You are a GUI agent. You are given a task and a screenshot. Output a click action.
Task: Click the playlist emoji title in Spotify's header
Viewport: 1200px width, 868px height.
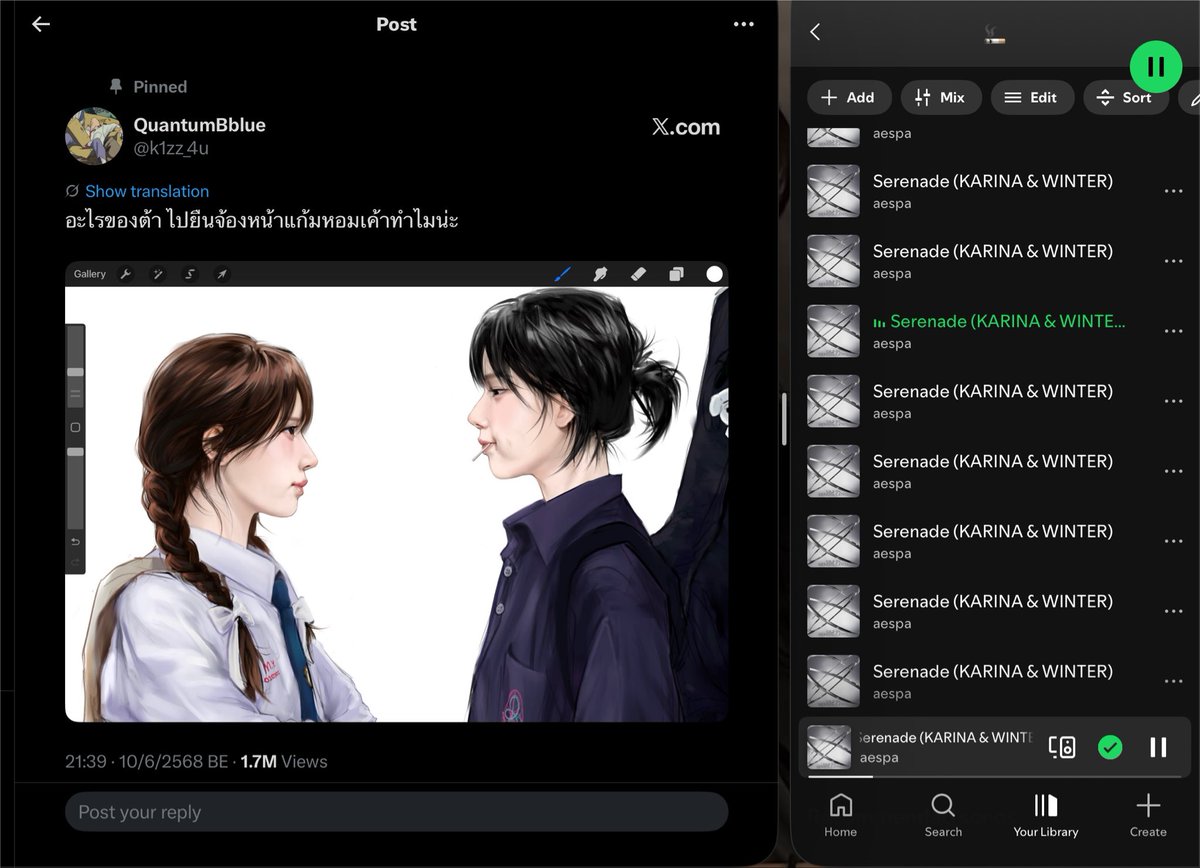click(x=994, y=35)
